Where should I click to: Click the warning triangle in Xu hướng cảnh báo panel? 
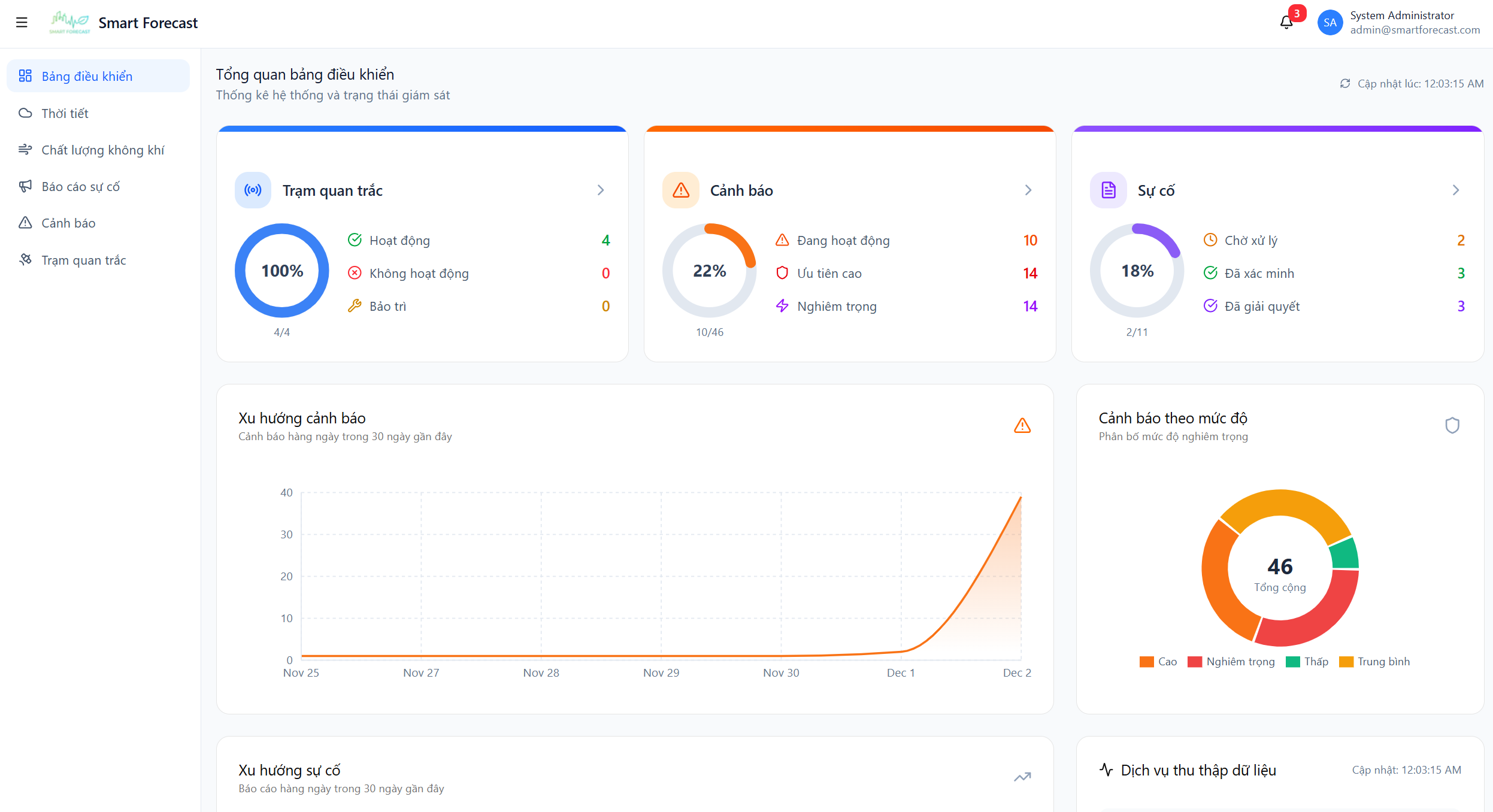click(1022, 426)
